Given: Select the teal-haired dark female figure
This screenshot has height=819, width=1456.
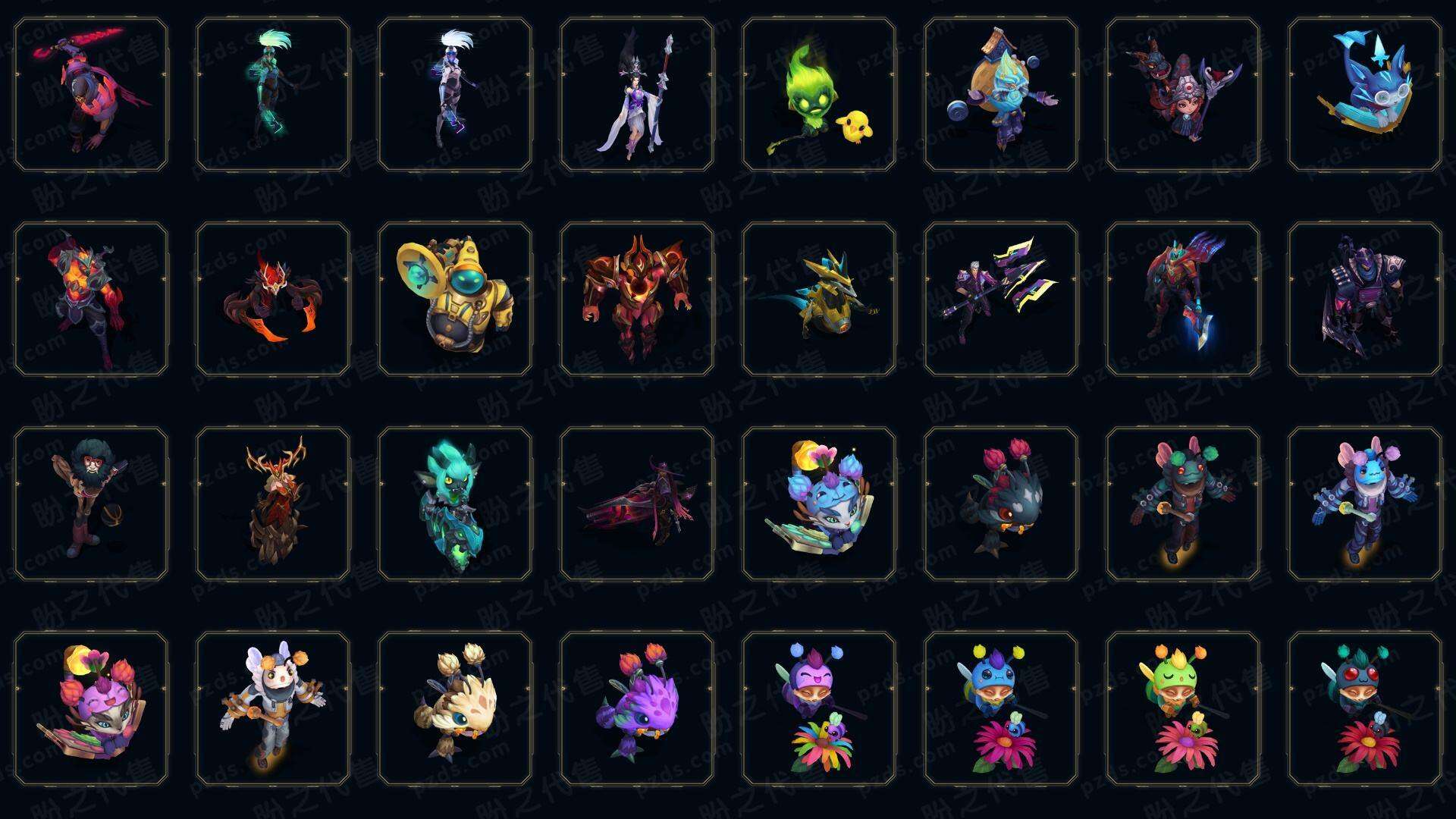Looking at the screenshot, I should [273, 95].
